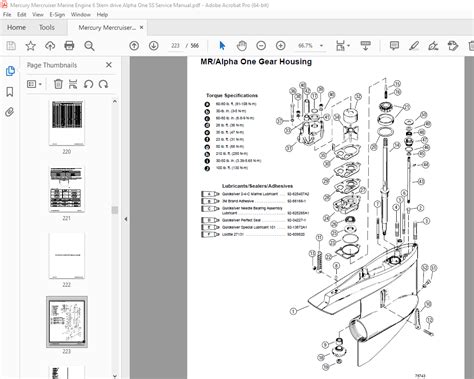
Task: Go to next page arrow
Action: pyautogui.click(x=154, y=46)
